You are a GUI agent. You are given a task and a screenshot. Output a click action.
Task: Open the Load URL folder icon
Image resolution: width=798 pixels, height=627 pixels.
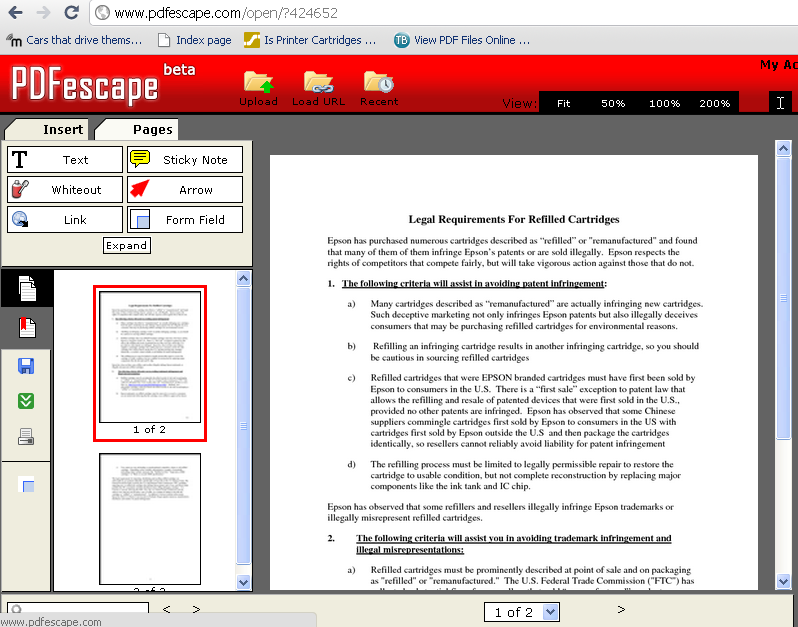click(318, 82)
